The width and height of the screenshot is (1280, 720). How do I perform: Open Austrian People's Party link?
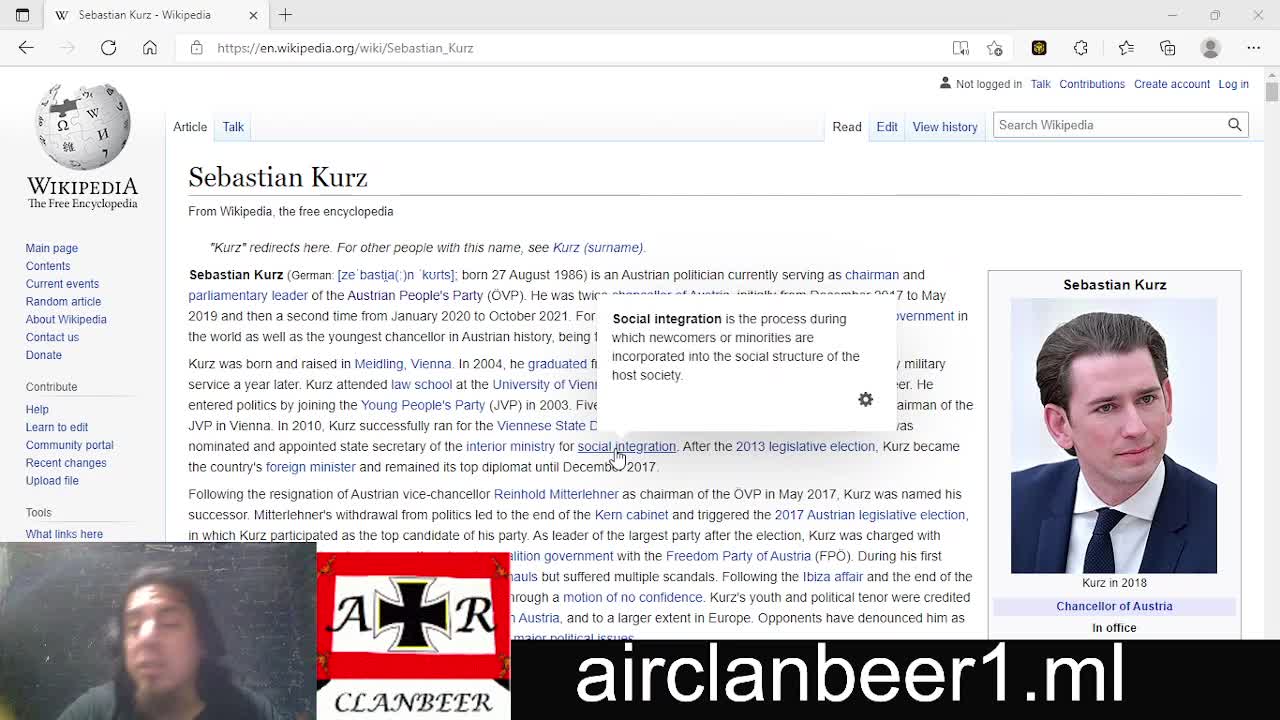coord(415,296)
